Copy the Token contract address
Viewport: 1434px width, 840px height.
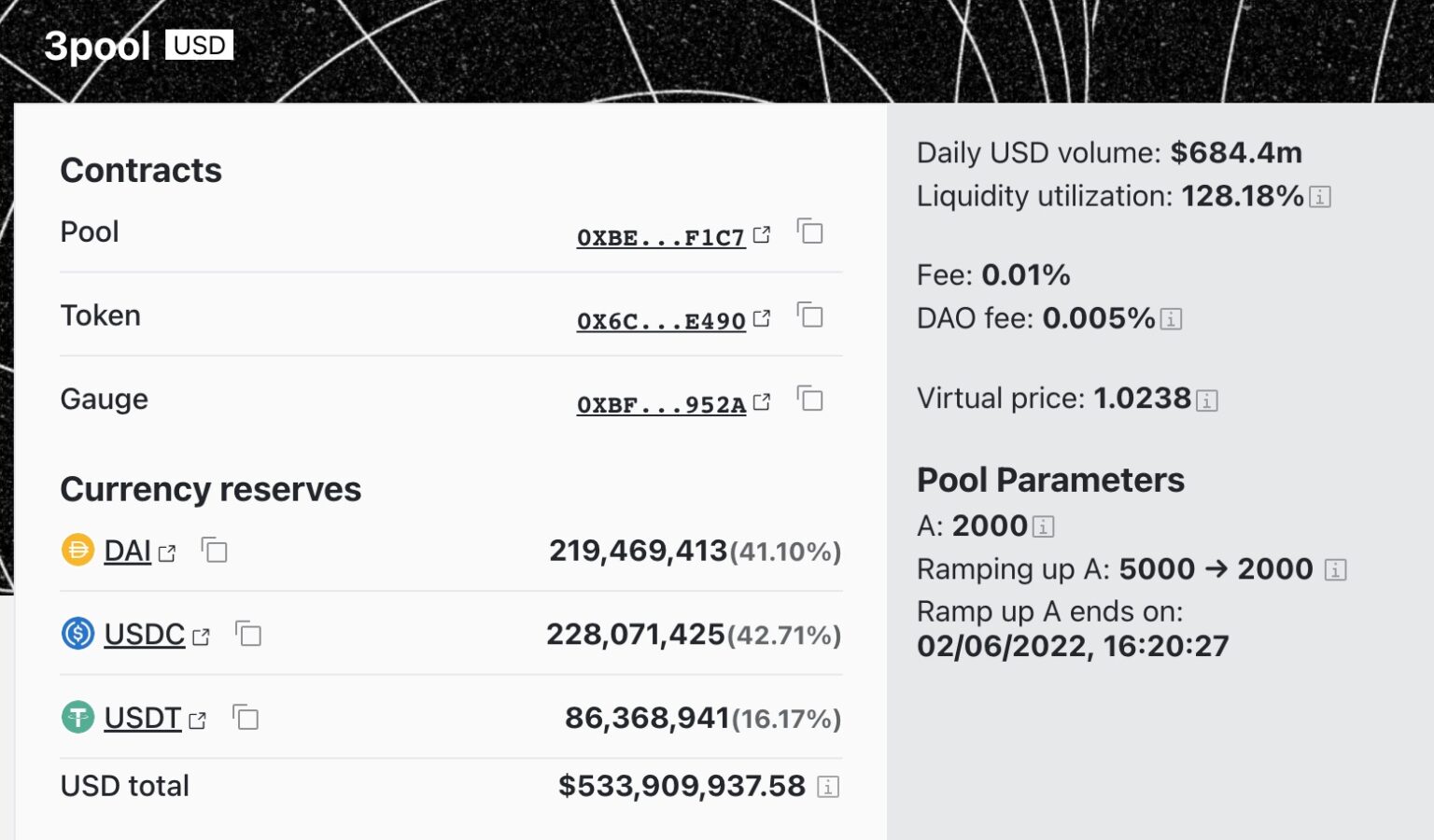(811, 316)
